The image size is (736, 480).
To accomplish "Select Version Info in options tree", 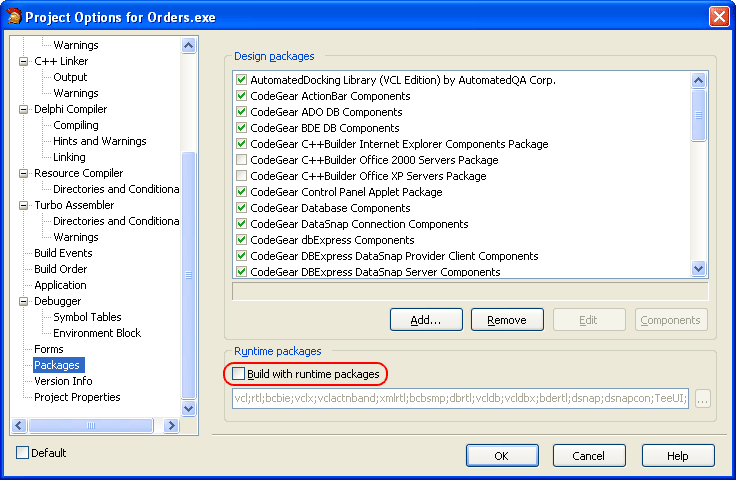I will (63, 381).
